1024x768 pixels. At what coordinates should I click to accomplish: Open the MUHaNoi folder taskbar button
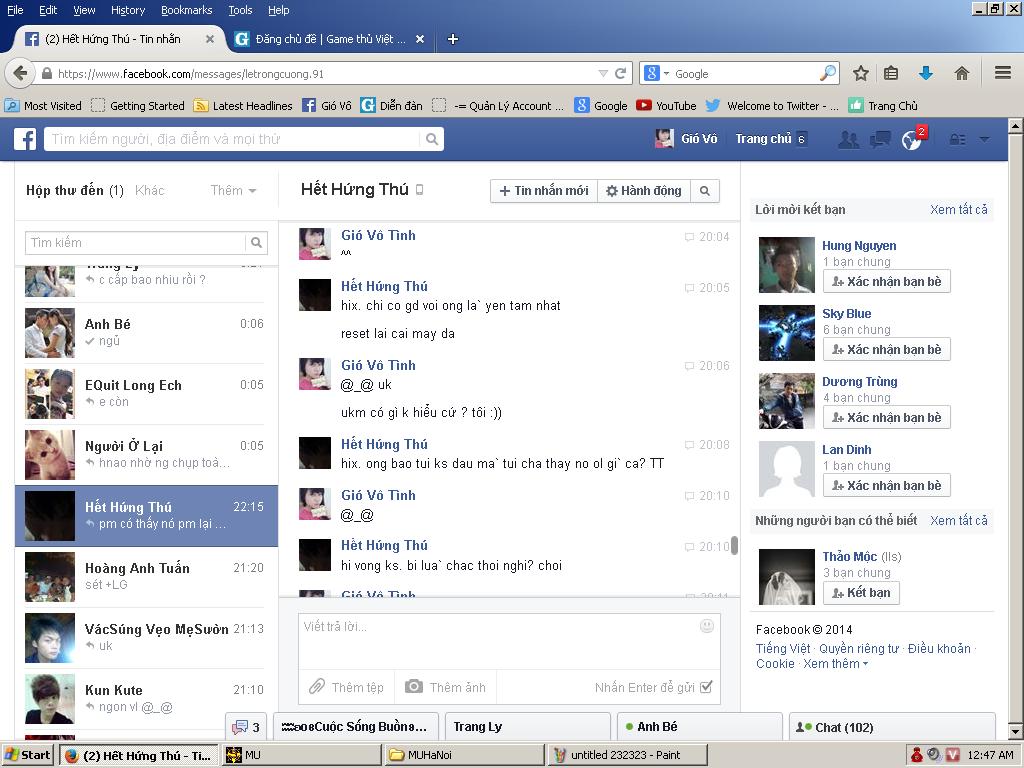[x=464, y=755]
